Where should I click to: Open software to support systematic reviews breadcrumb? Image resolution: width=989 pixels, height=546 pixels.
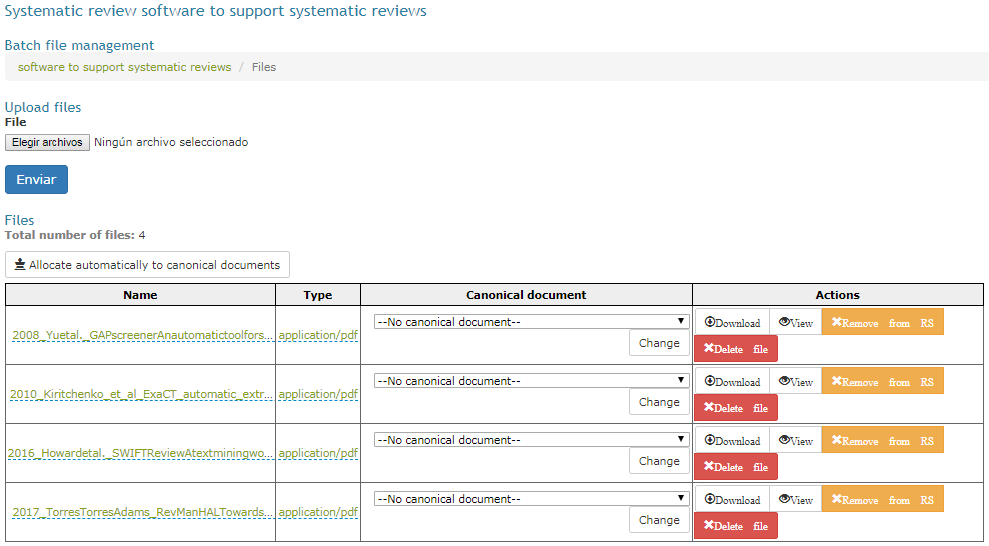click(124, 67)
